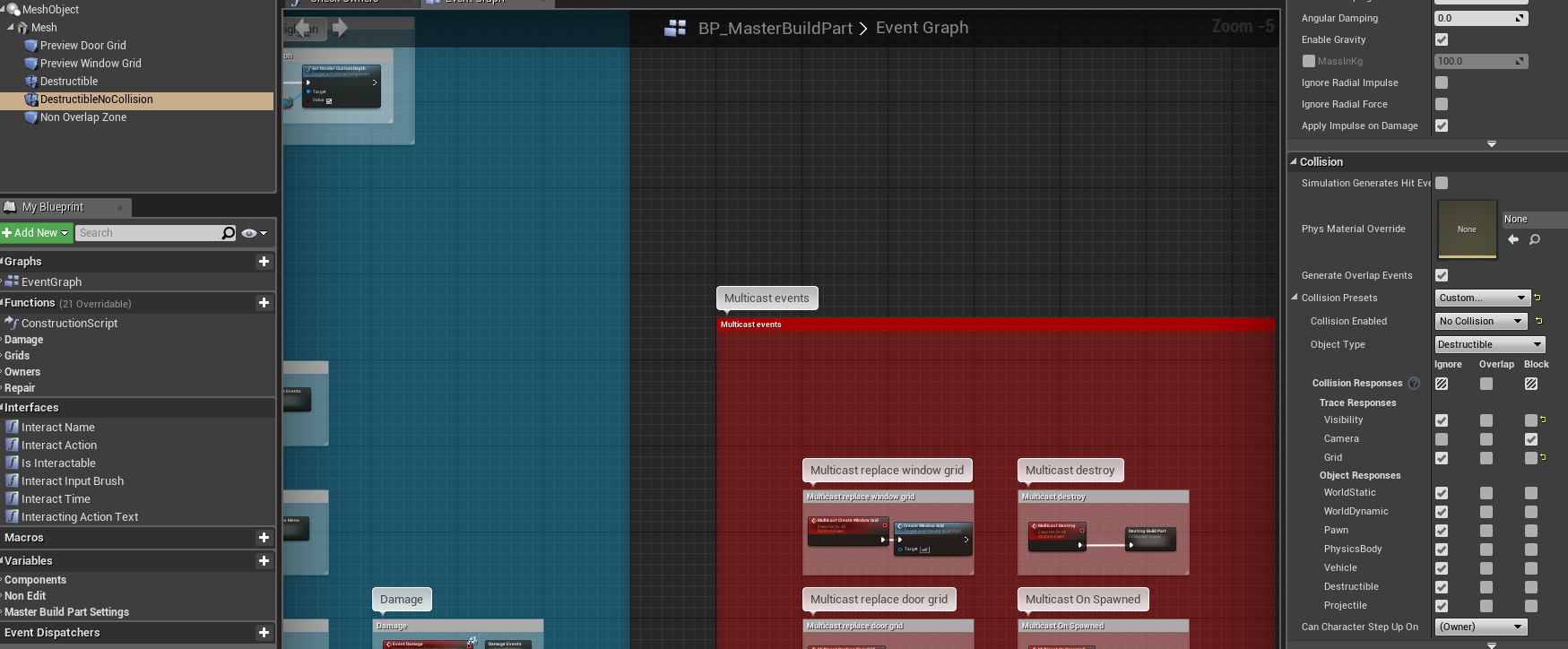Enable Ignore Radial Impulse checkbox

click(x=1442, y=82)
